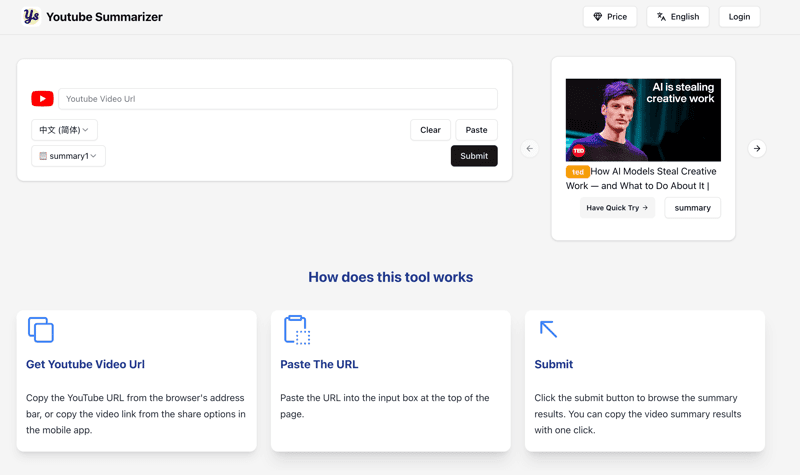This screenshot has width=800, height=475.
Task: Click the arrow icon above Submit card
Action: pos(548,329)
